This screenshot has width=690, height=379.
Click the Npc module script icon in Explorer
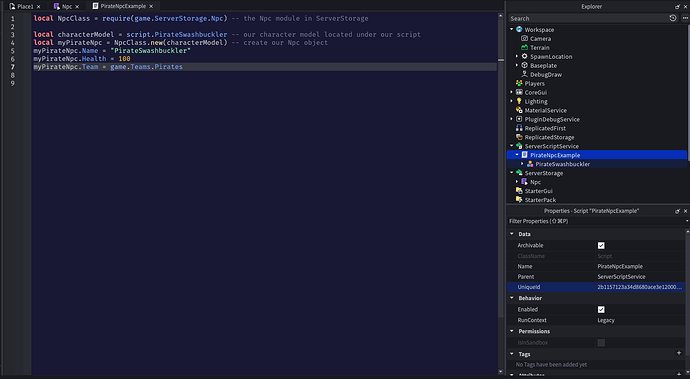click(525, 182)
